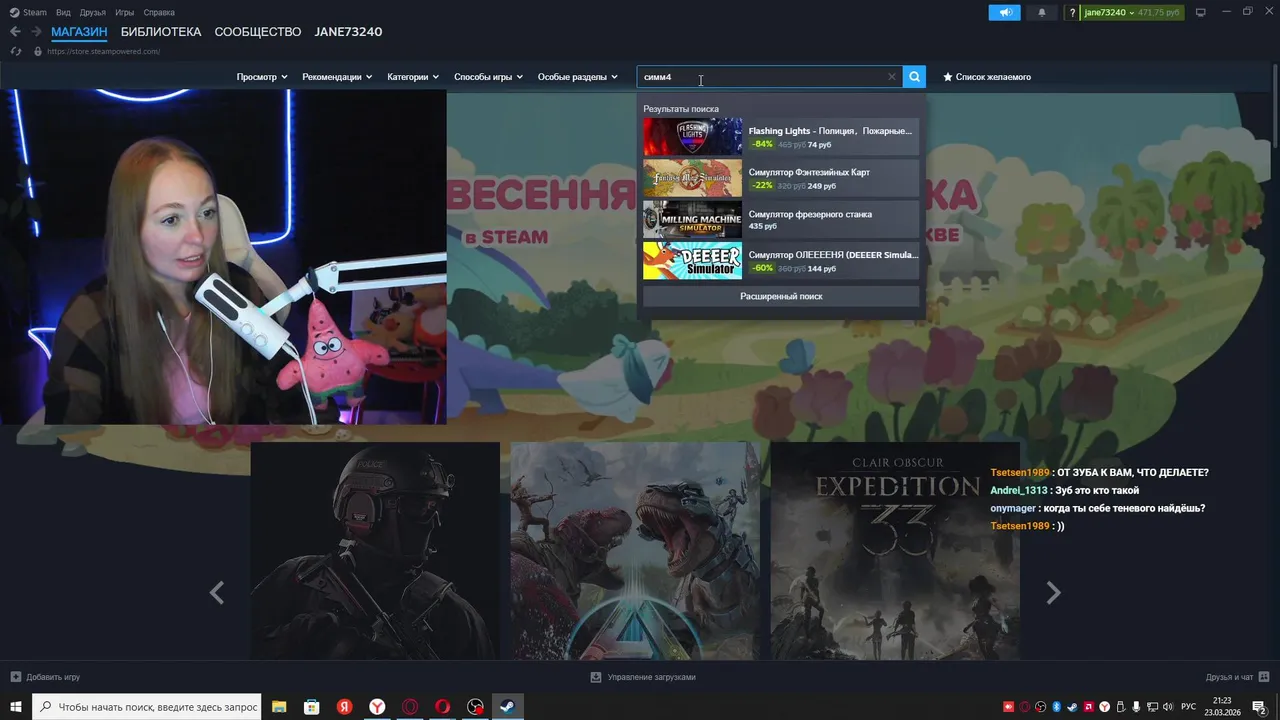Click the magnifier search button

coord(914,77)
